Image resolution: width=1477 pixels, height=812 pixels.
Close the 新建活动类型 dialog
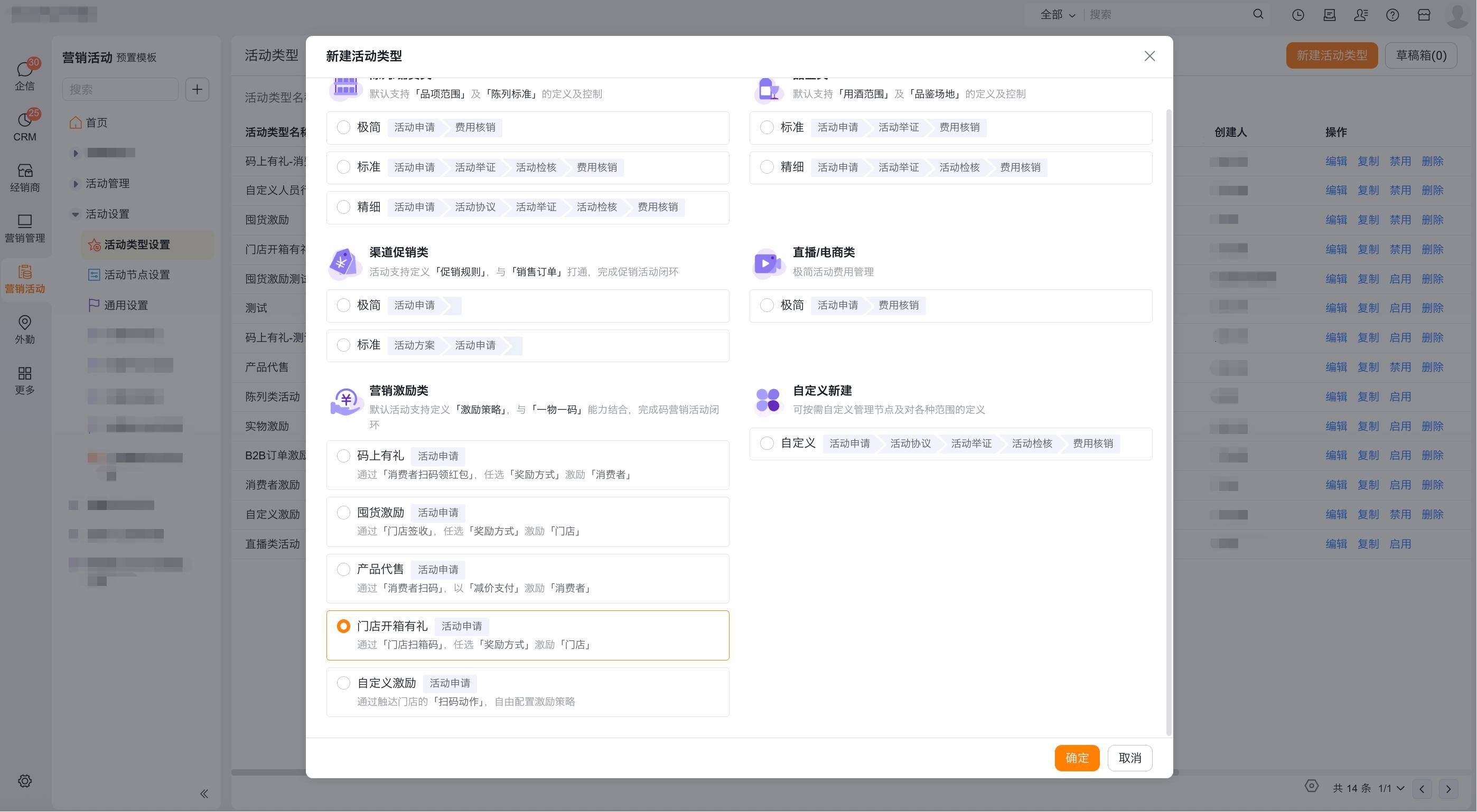[1149, 56]
